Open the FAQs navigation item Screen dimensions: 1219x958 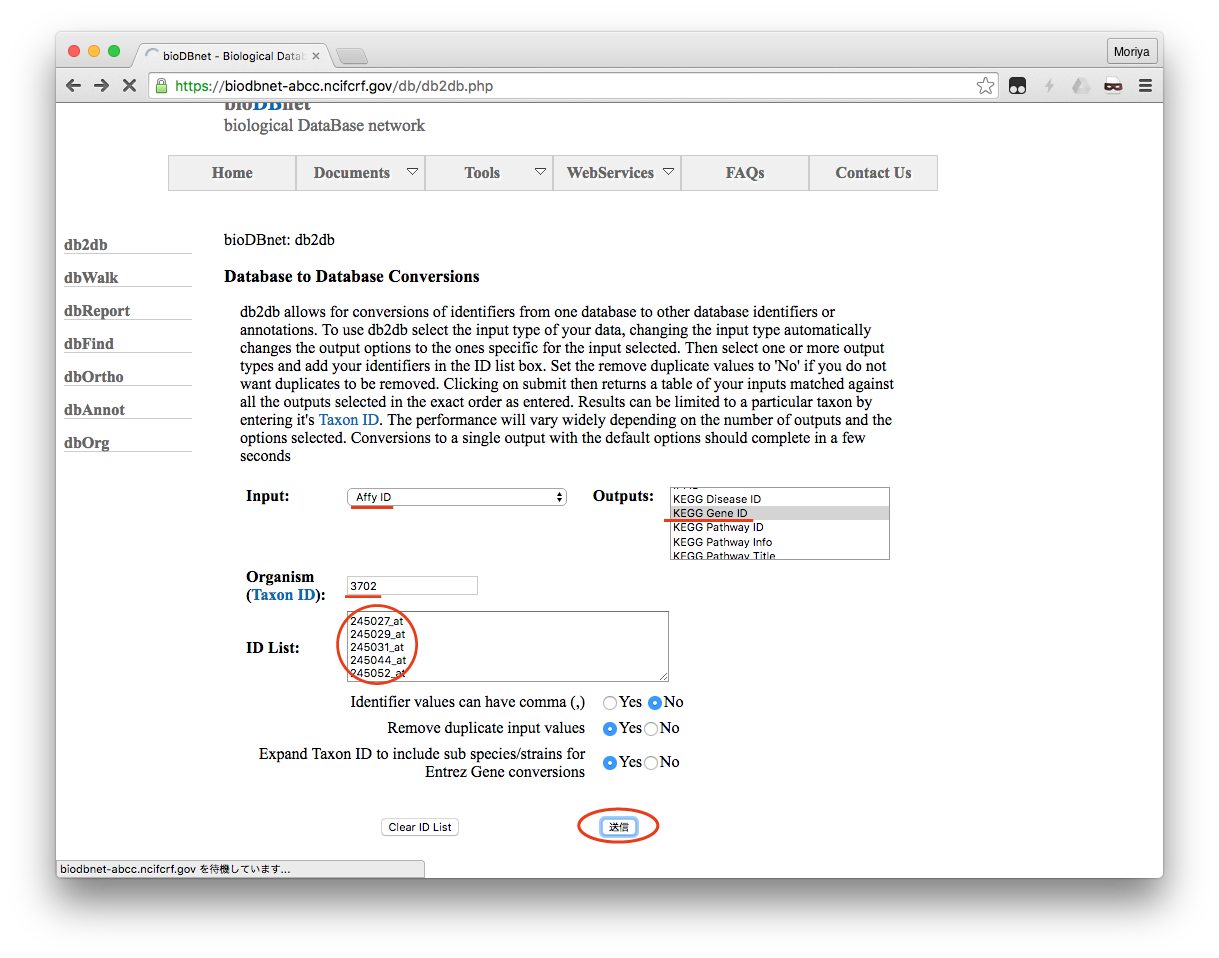click(745, 173)
